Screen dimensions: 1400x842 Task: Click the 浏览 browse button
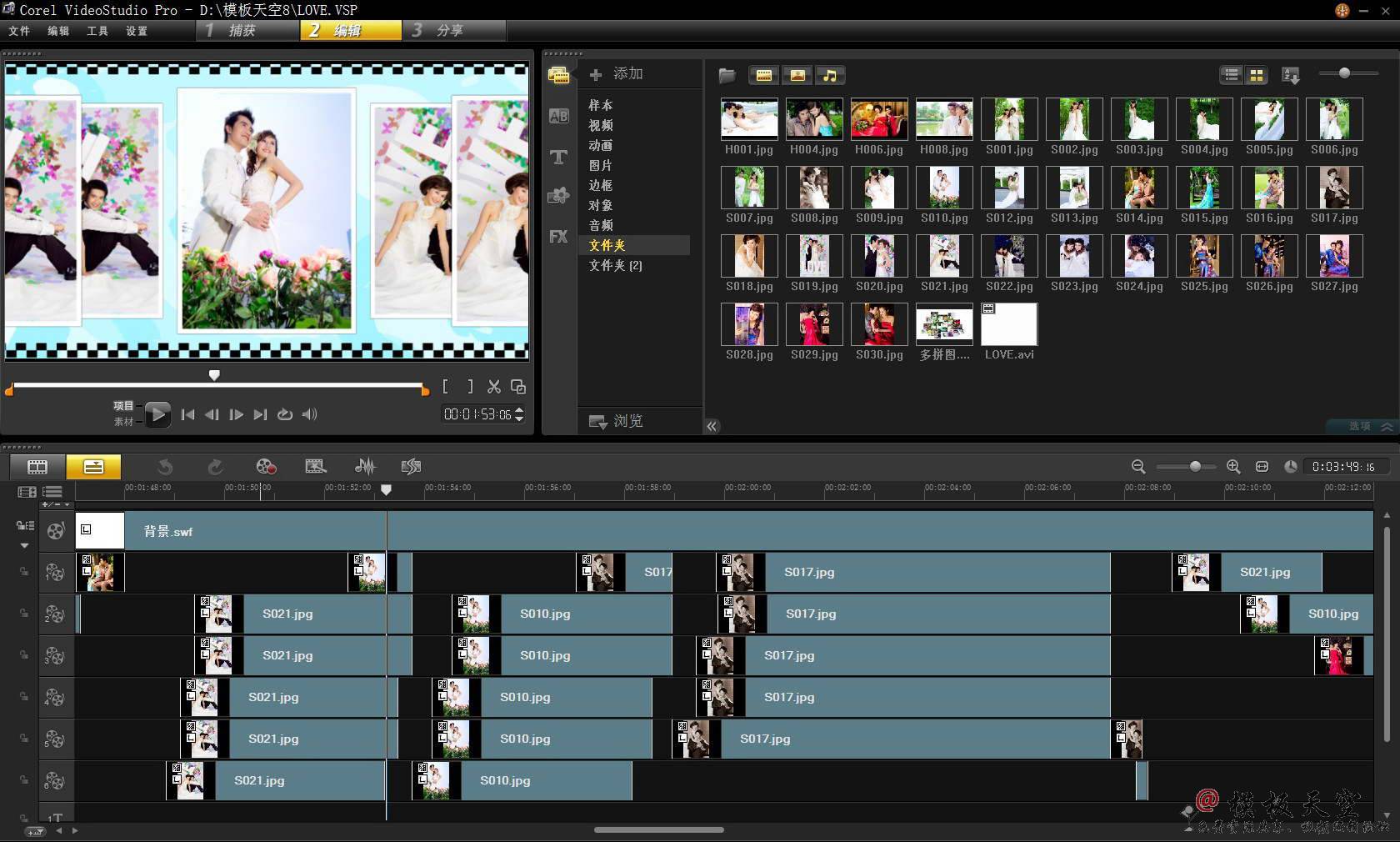coord(616,421)
